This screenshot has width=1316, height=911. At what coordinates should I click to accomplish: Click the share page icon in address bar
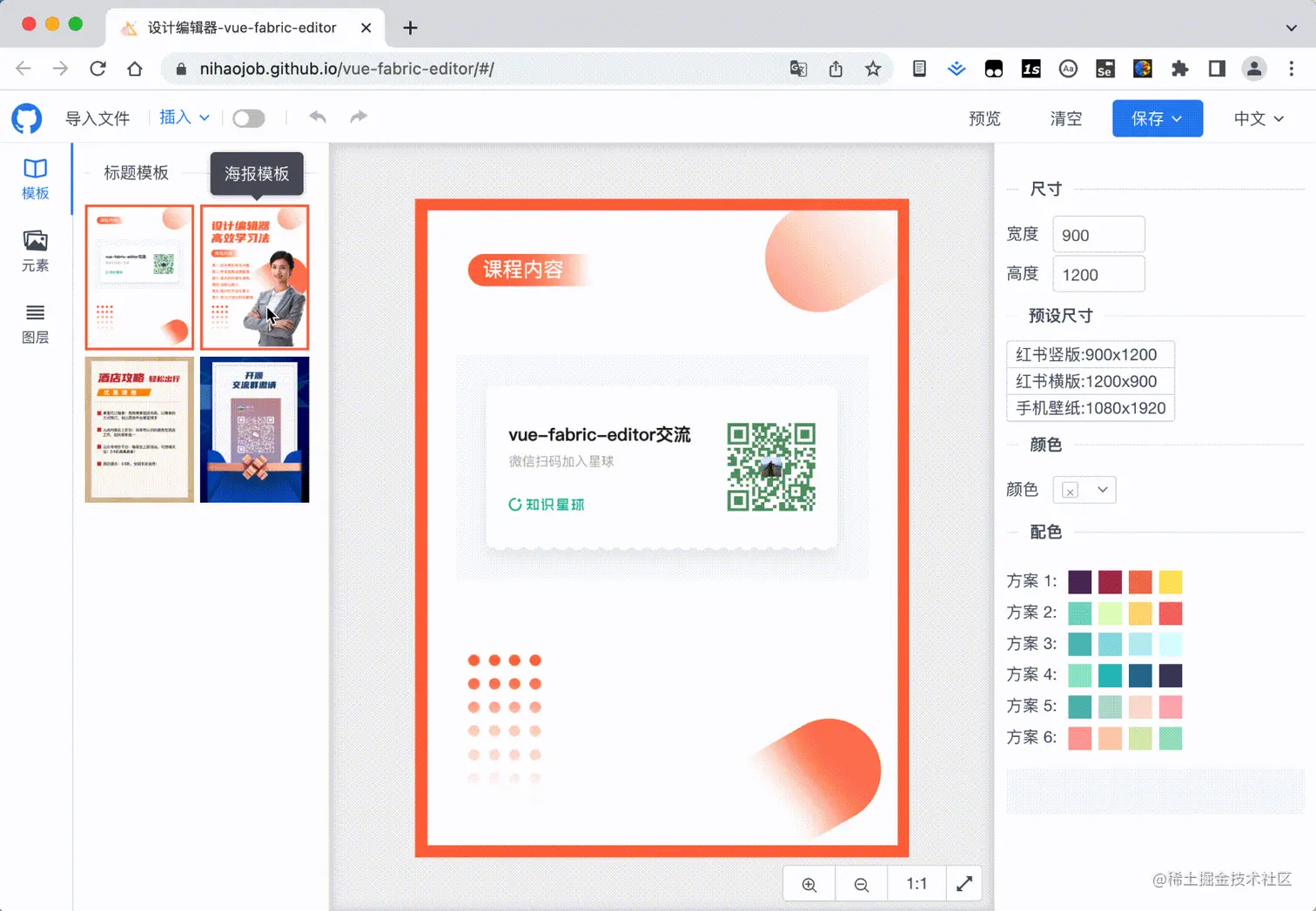click(x=836, y=69)
